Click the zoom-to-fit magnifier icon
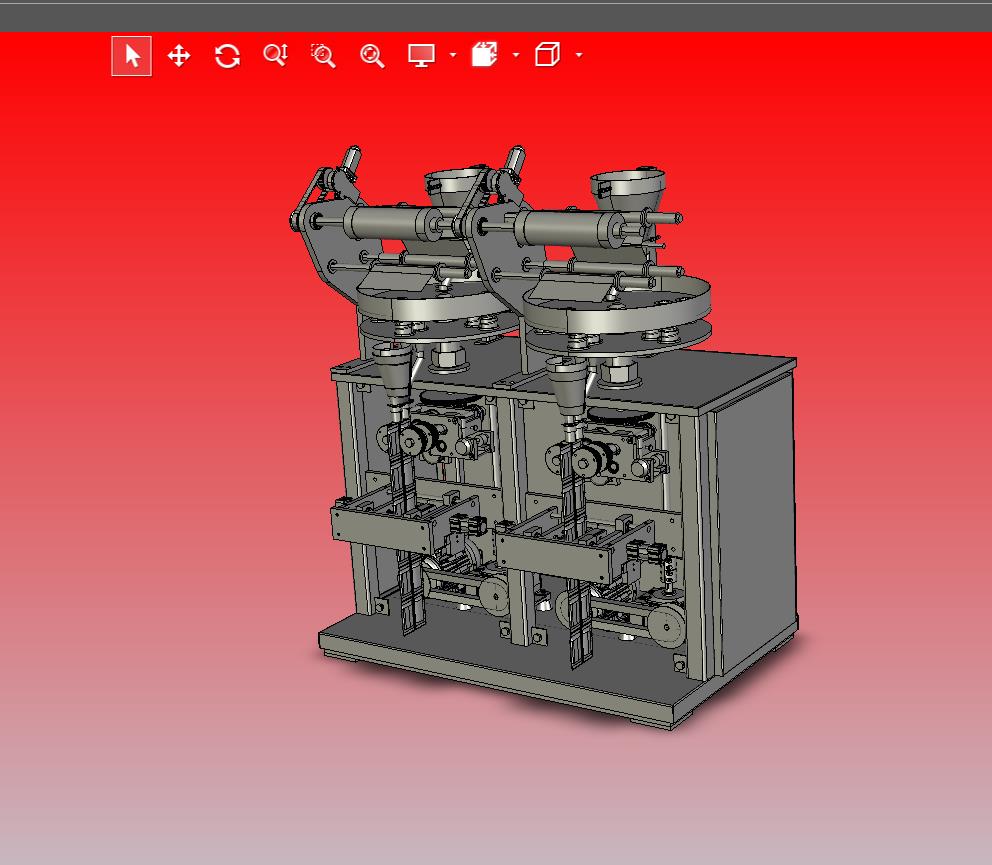Screen dimensions: 992x865 (x=372, y=56)
